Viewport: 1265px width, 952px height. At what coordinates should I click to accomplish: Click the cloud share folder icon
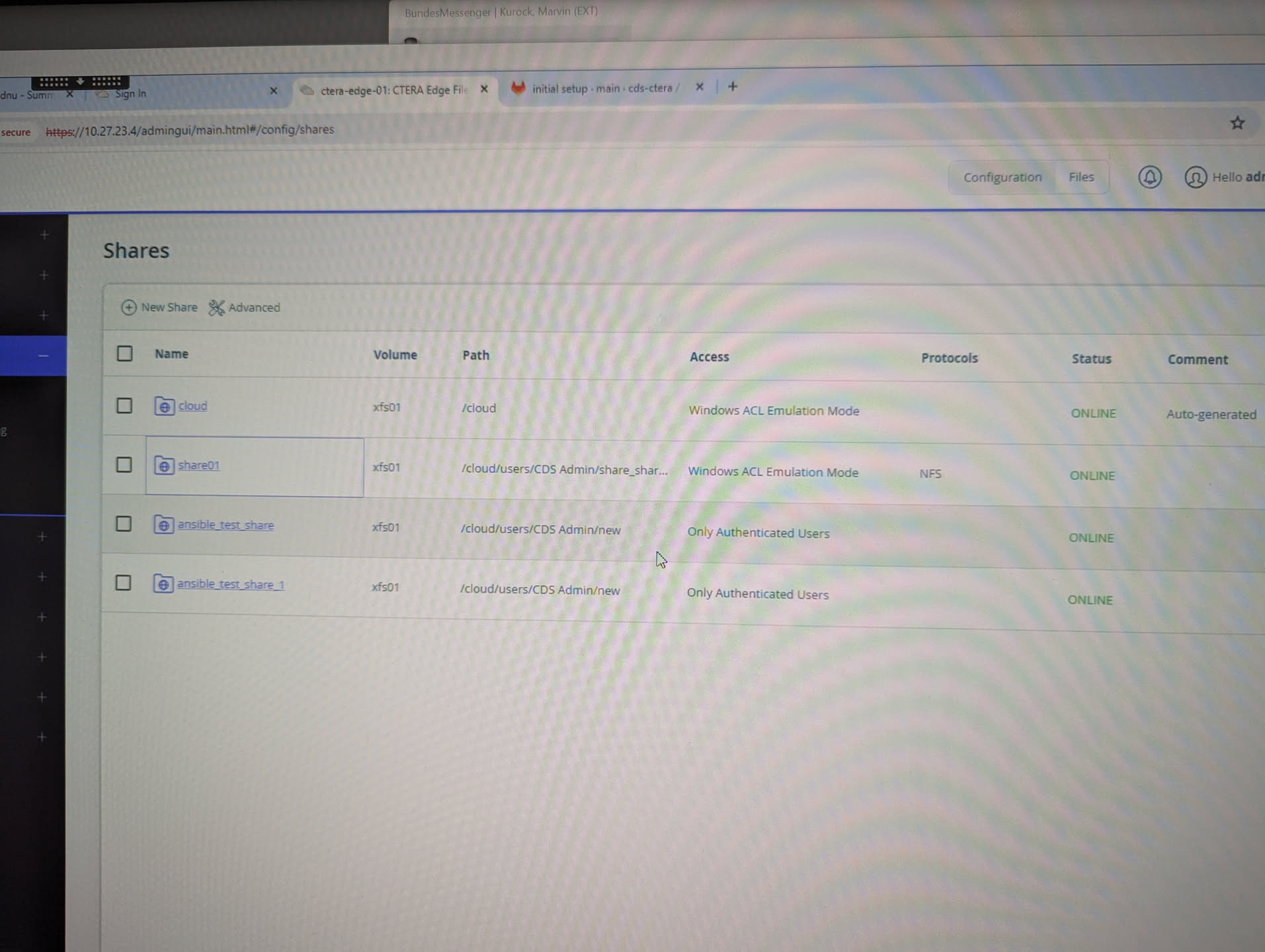click(x=164, y=406)
